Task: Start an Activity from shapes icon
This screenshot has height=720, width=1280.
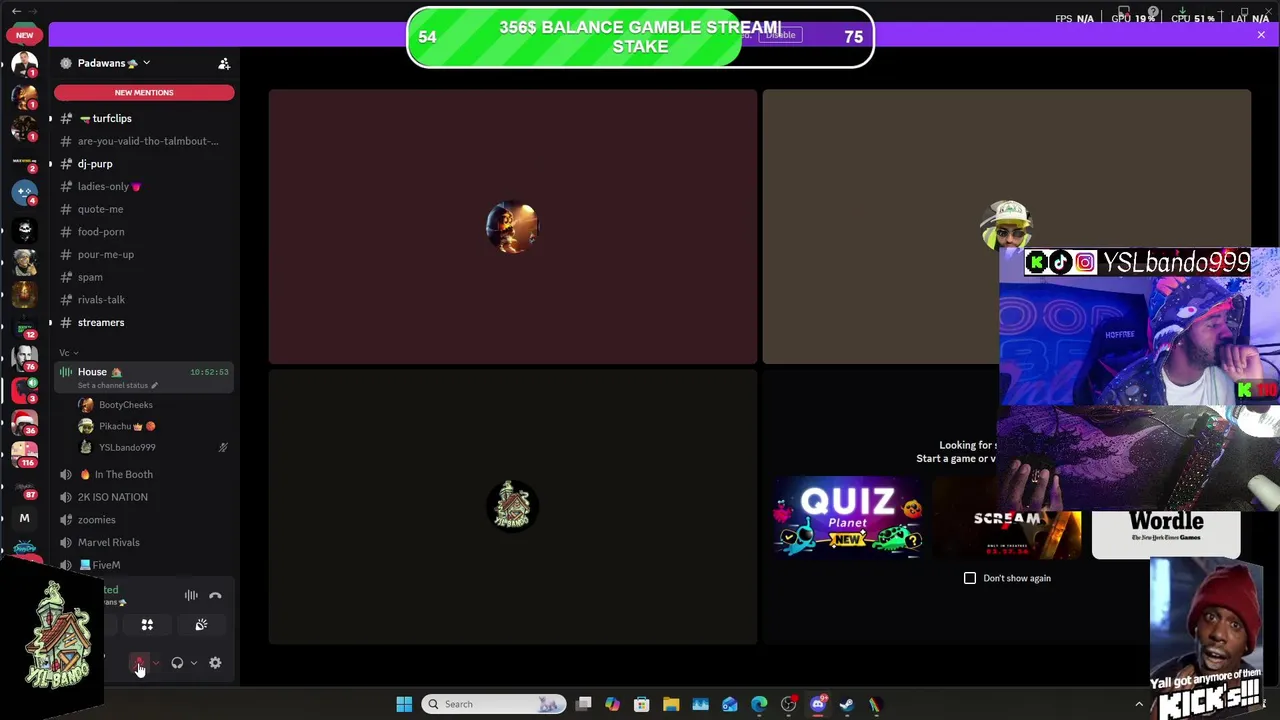Action: coord(147,625)
